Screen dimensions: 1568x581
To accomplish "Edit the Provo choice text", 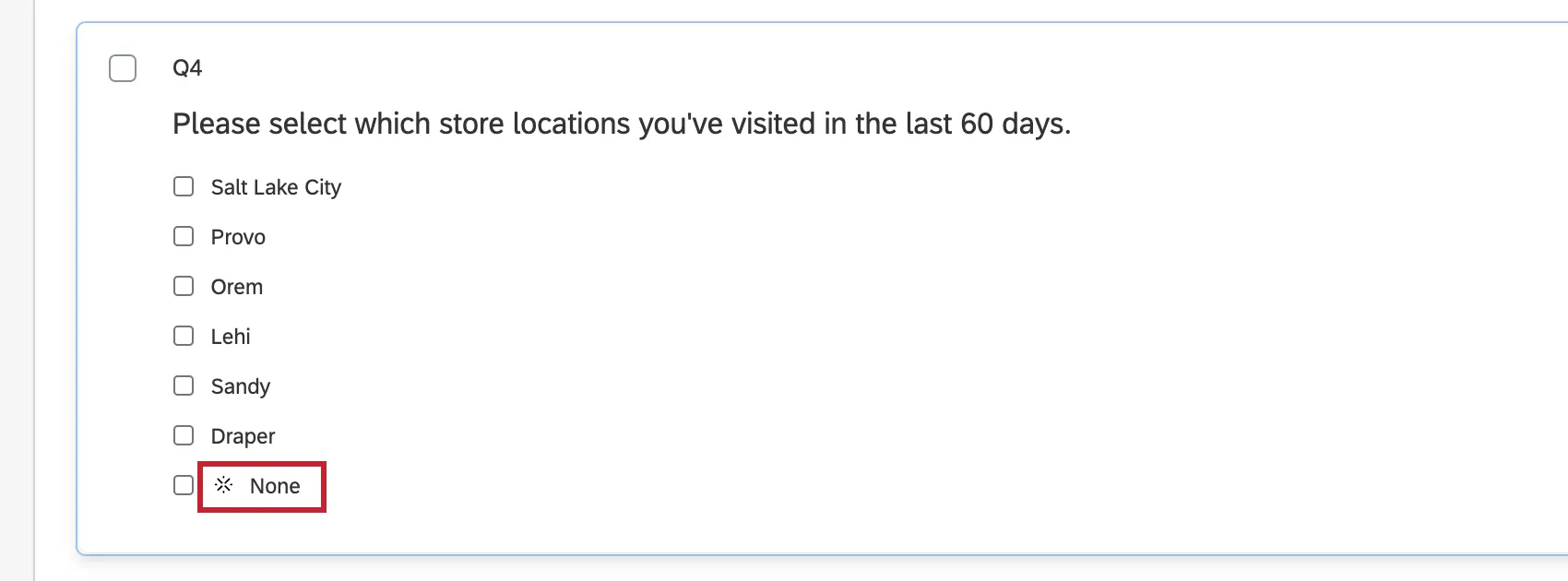I will tap(236, 236).
